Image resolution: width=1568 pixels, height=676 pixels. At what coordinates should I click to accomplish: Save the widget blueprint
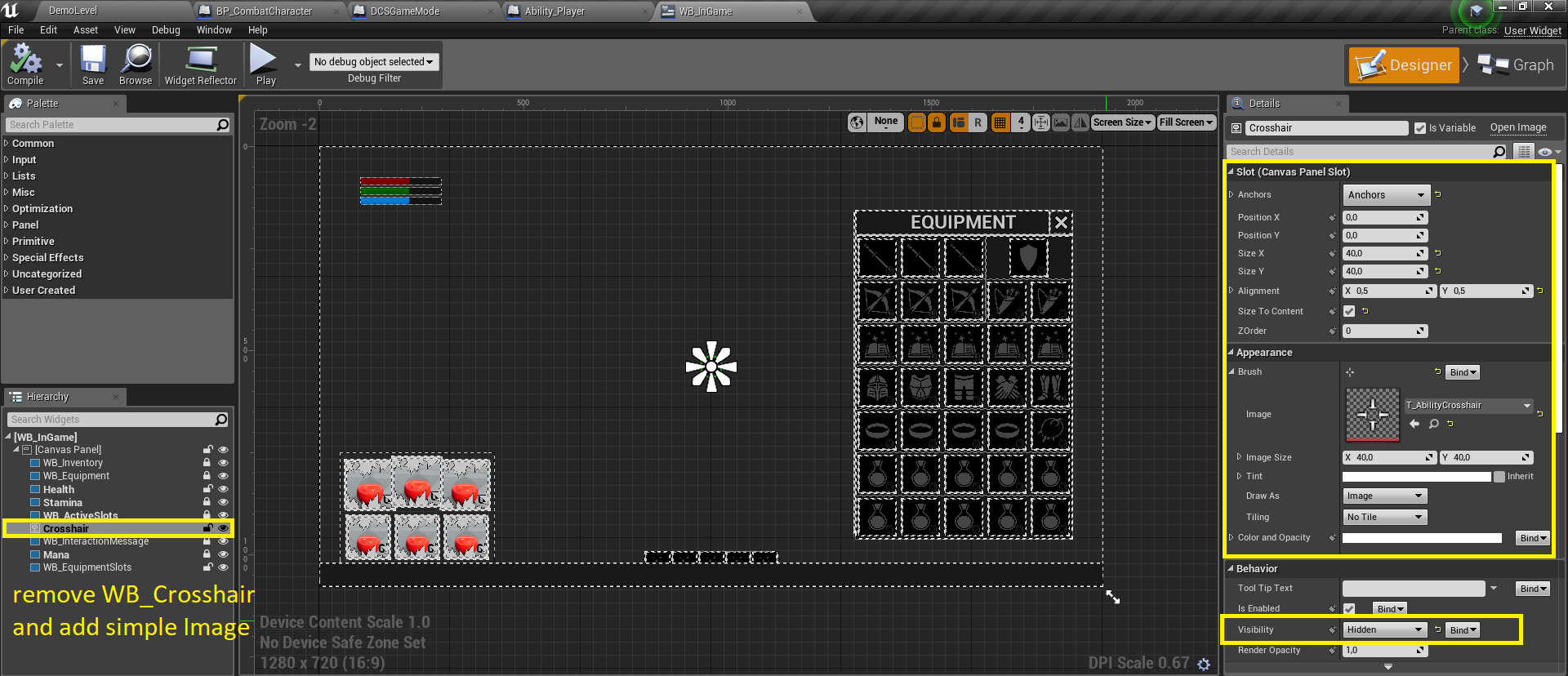coord(93,64)
